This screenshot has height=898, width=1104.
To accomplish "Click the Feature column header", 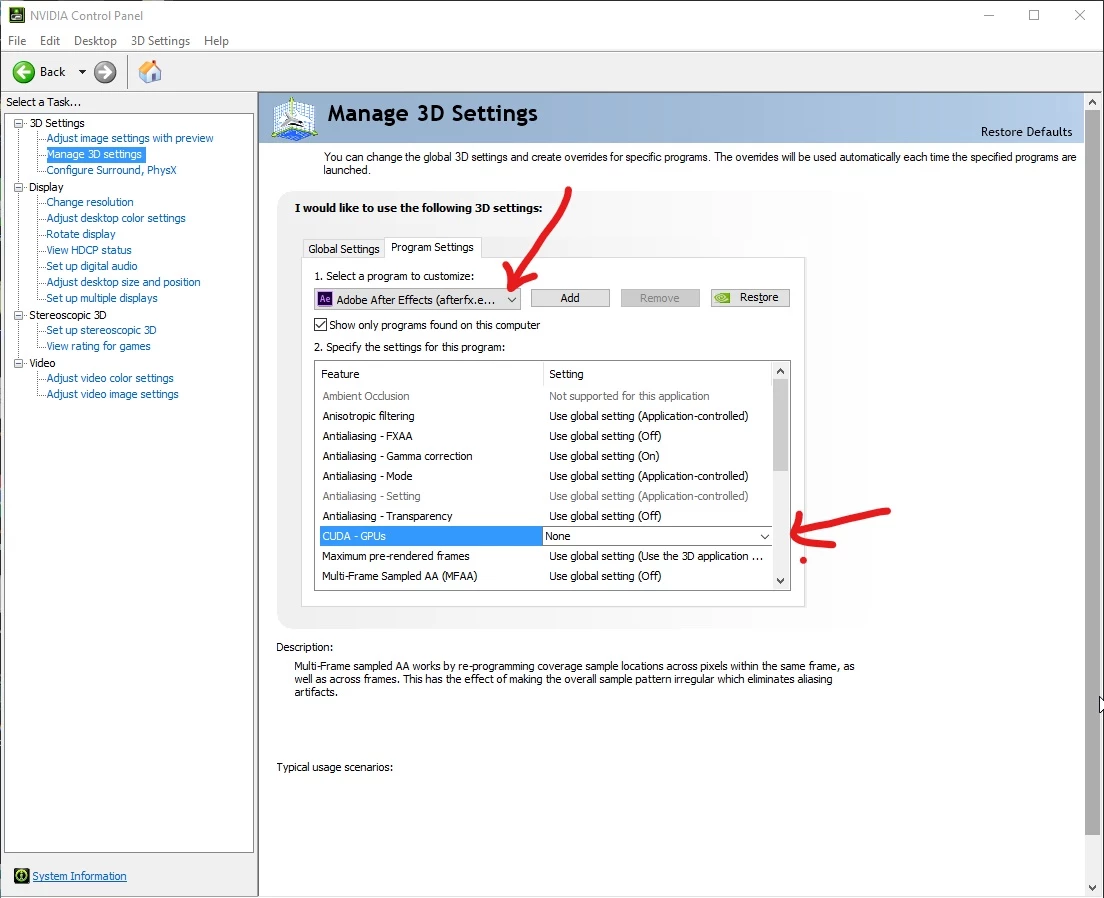I will (429, 374).
